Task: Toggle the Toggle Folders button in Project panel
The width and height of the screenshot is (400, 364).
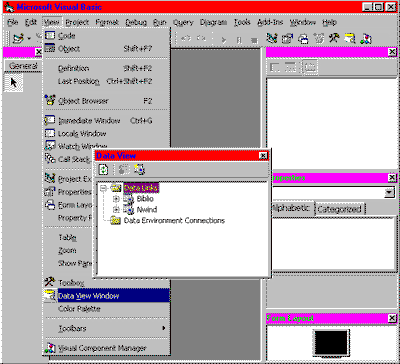Action: coord(310,67)
